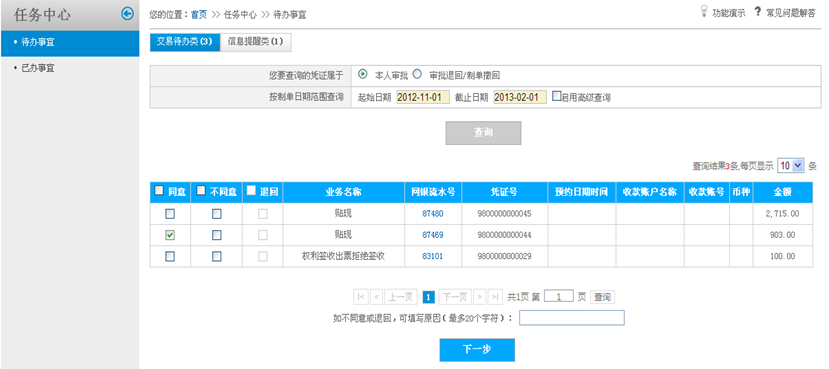Click 金额 column header
Screen dimensions: 829x369
point(782,192)
